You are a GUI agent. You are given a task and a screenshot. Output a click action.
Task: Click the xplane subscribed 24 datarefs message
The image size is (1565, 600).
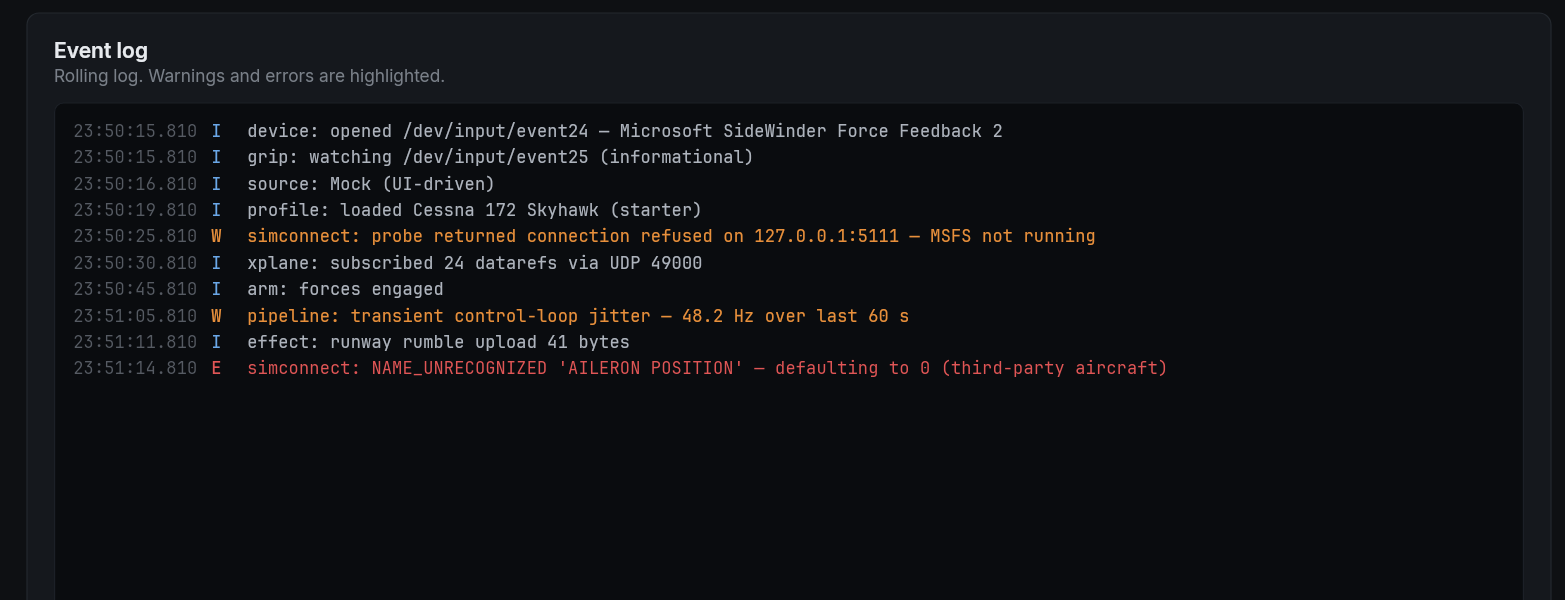click(474, 263)
